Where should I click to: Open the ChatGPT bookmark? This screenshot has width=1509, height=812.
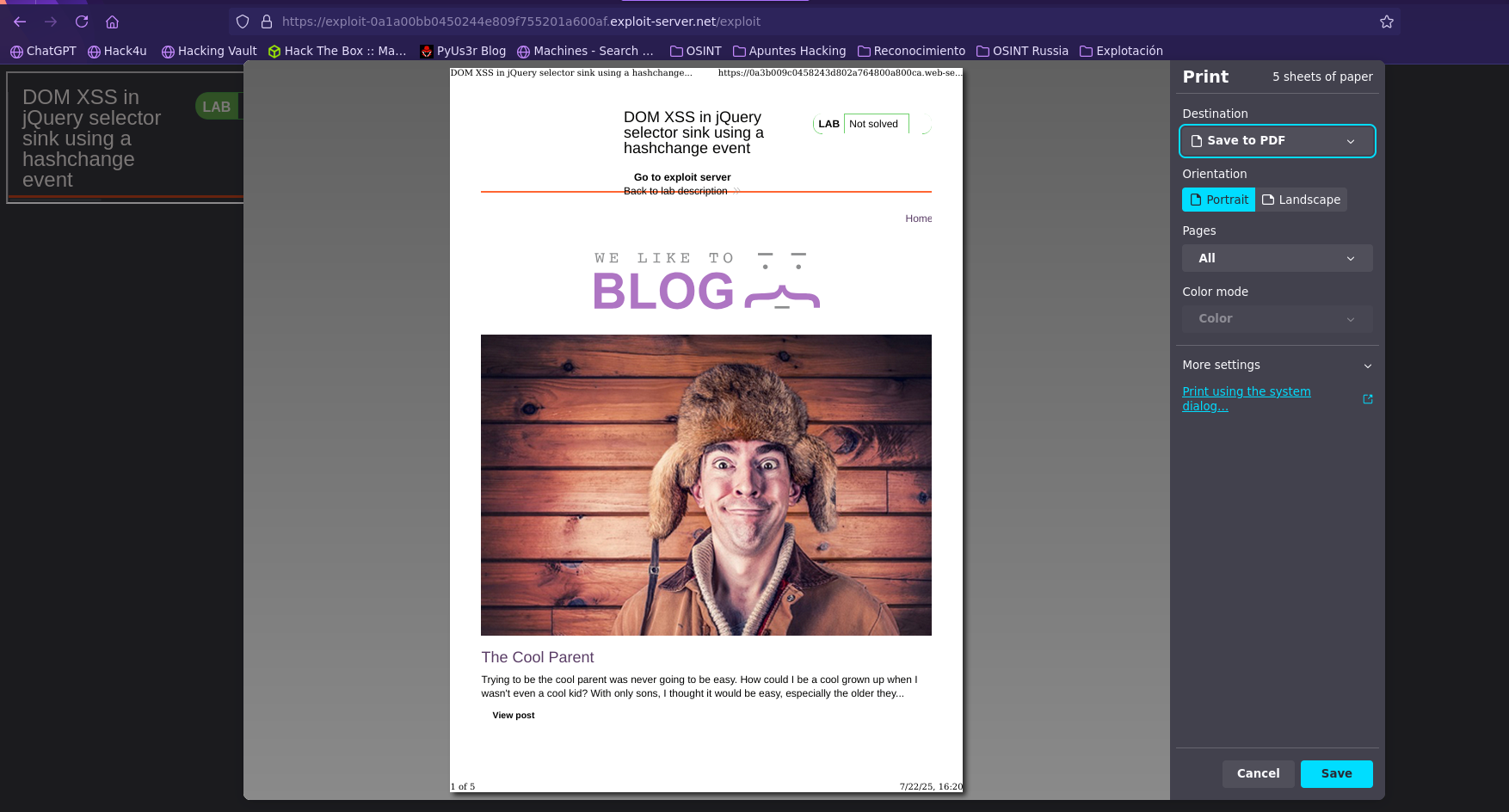click(x=43, y=51)
